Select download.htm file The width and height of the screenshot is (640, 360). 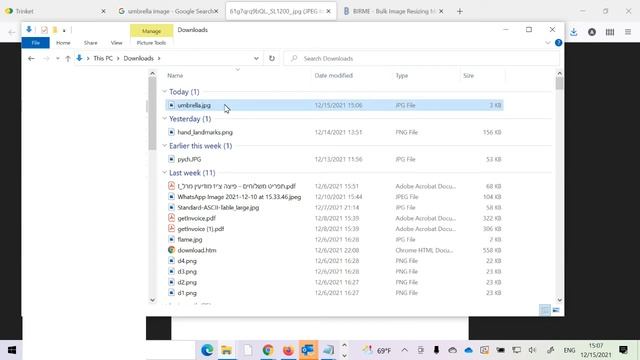pyautogui.click(x=334, y=250)
